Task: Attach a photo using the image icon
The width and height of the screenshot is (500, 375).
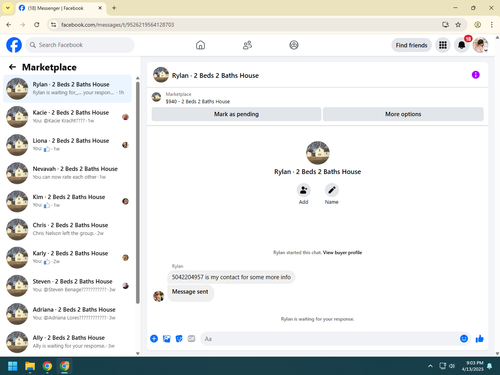Action: pyautogui.click(x=167, y=339)
